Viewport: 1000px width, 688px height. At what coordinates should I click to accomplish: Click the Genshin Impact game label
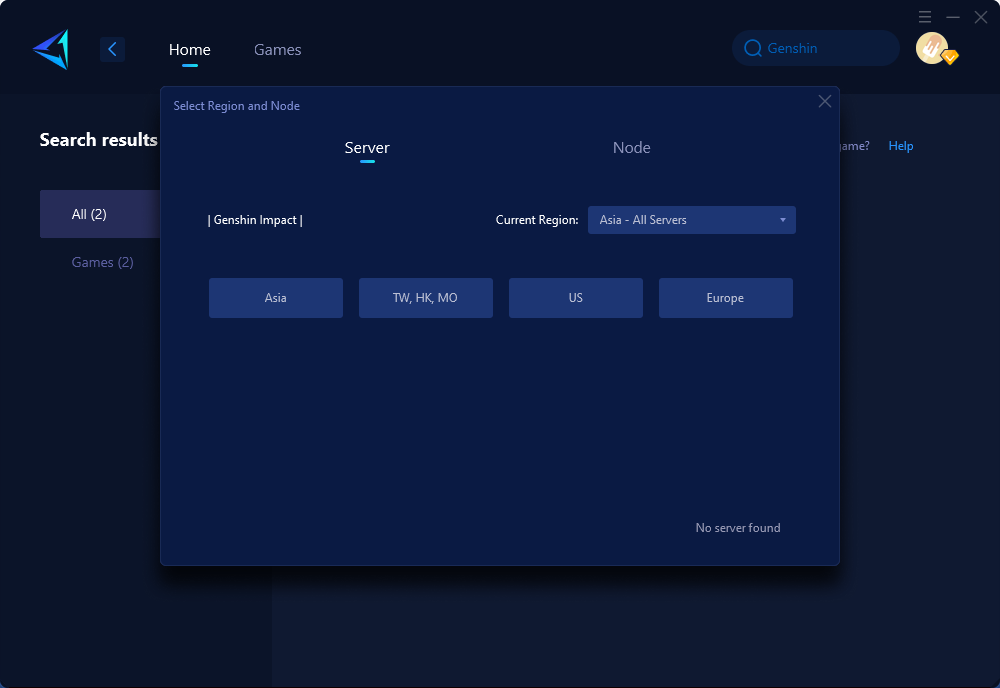(255, 220)
